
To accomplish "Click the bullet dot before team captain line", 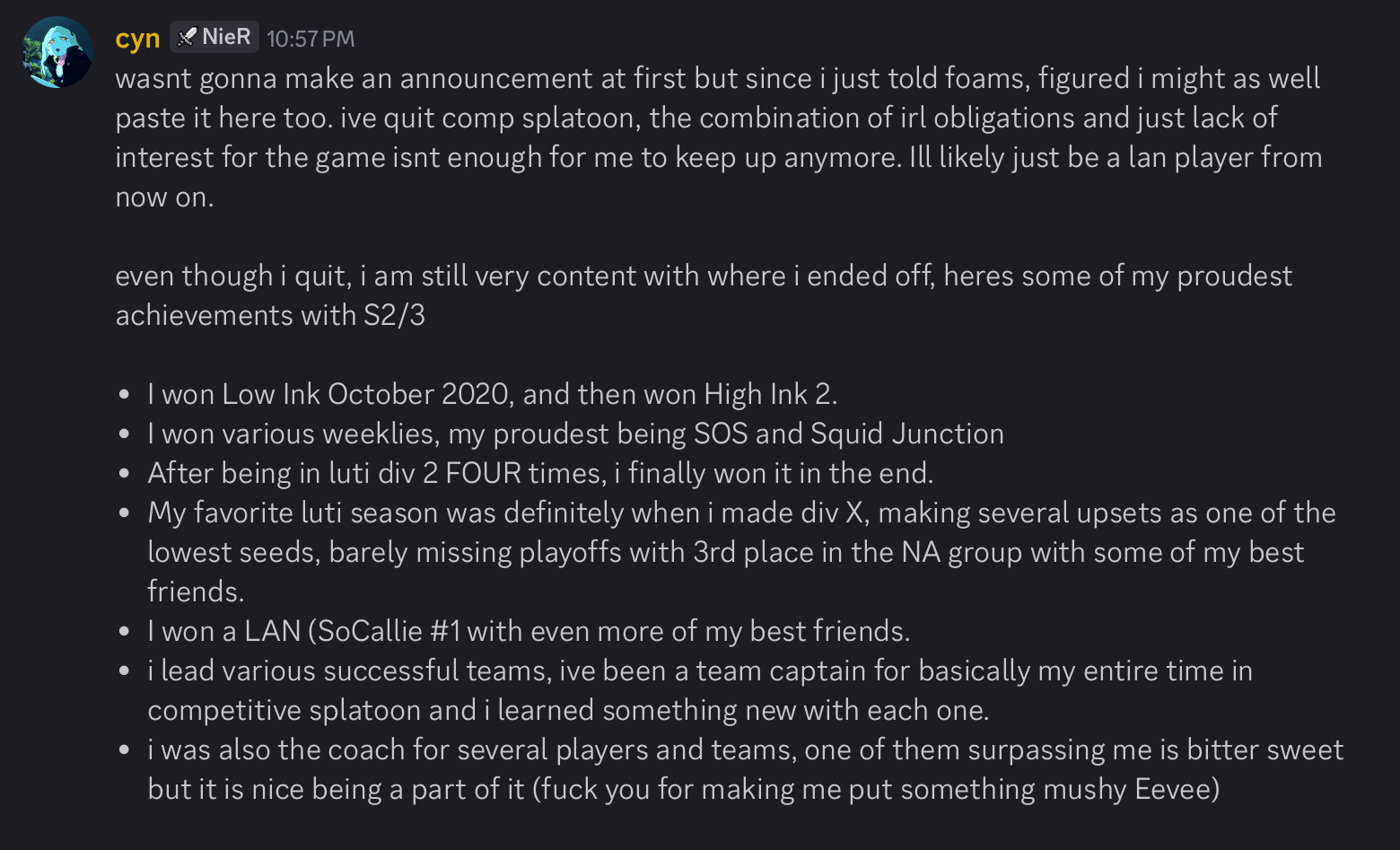I will [125, 671].
